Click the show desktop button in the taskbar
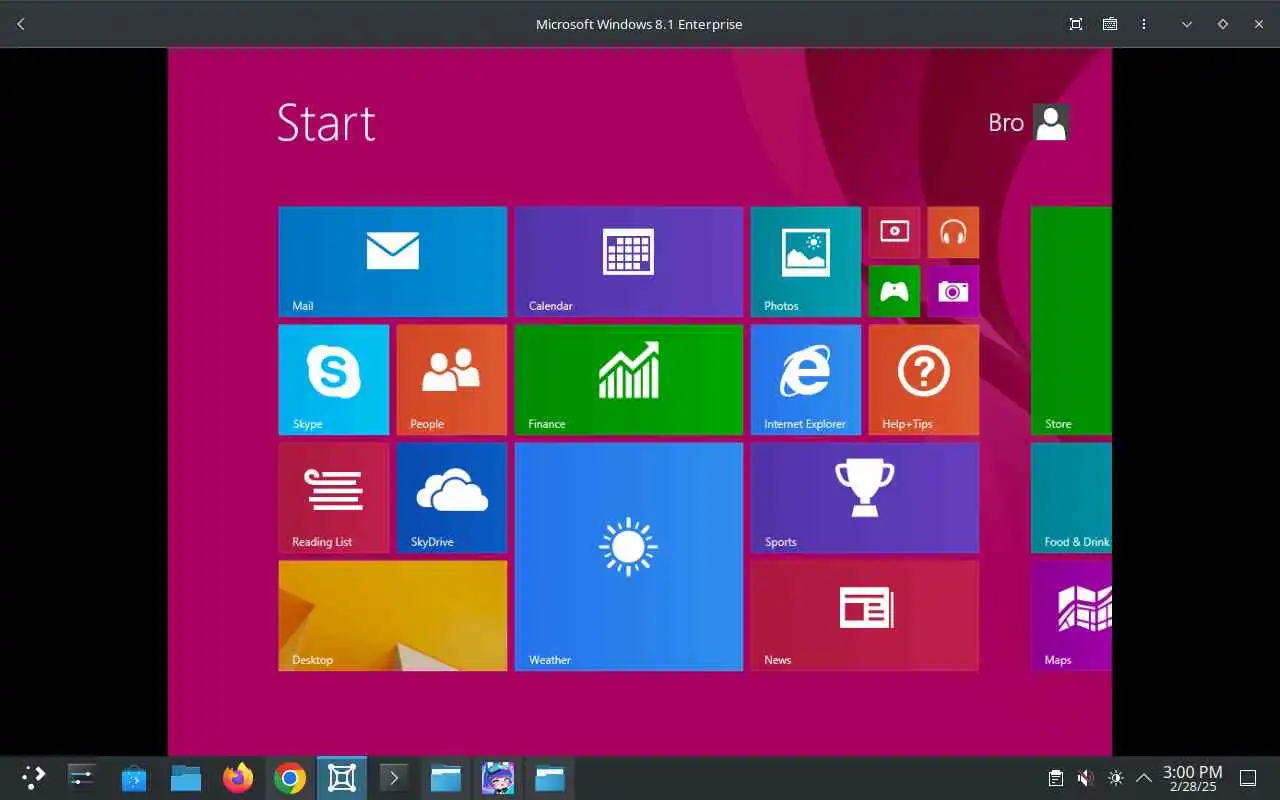The width and height of the screenshot is (1280, 800). pyautogui.click(x=1249, y=778)
